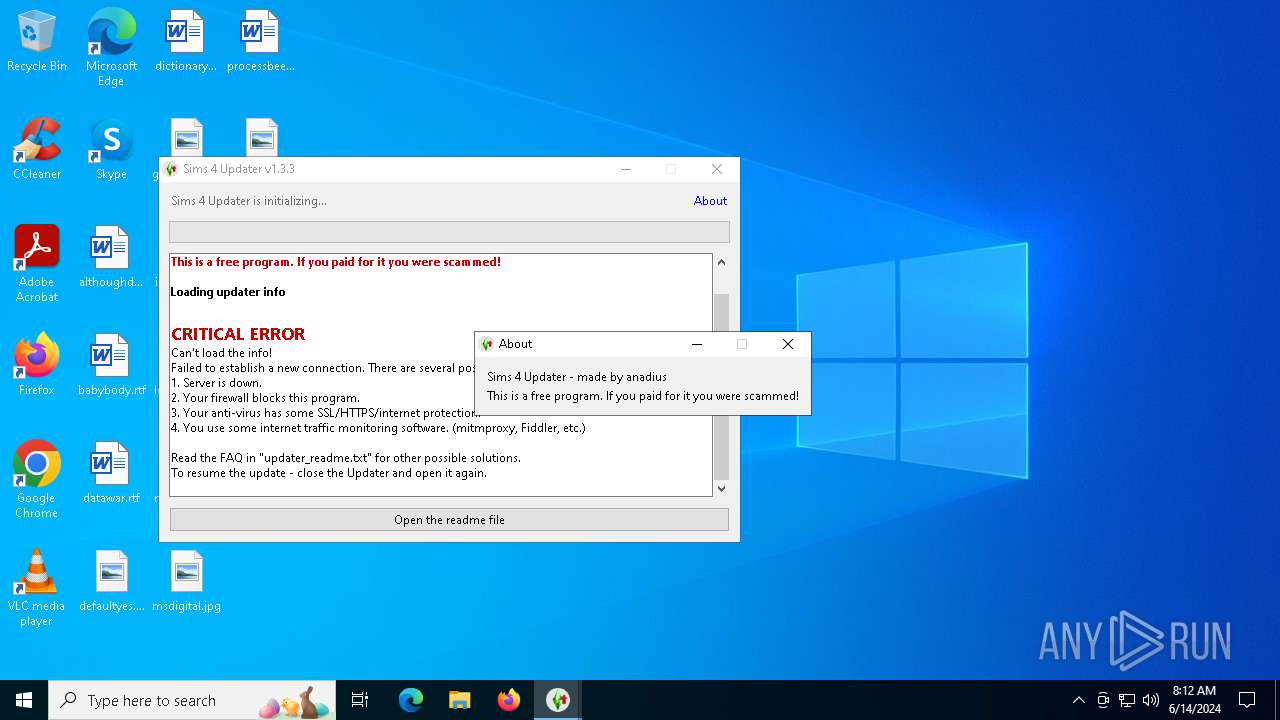The height and width of the screenshot is (720, 1280).
Task: Click the '1. Server is down.' line
Action: (216, 383)
